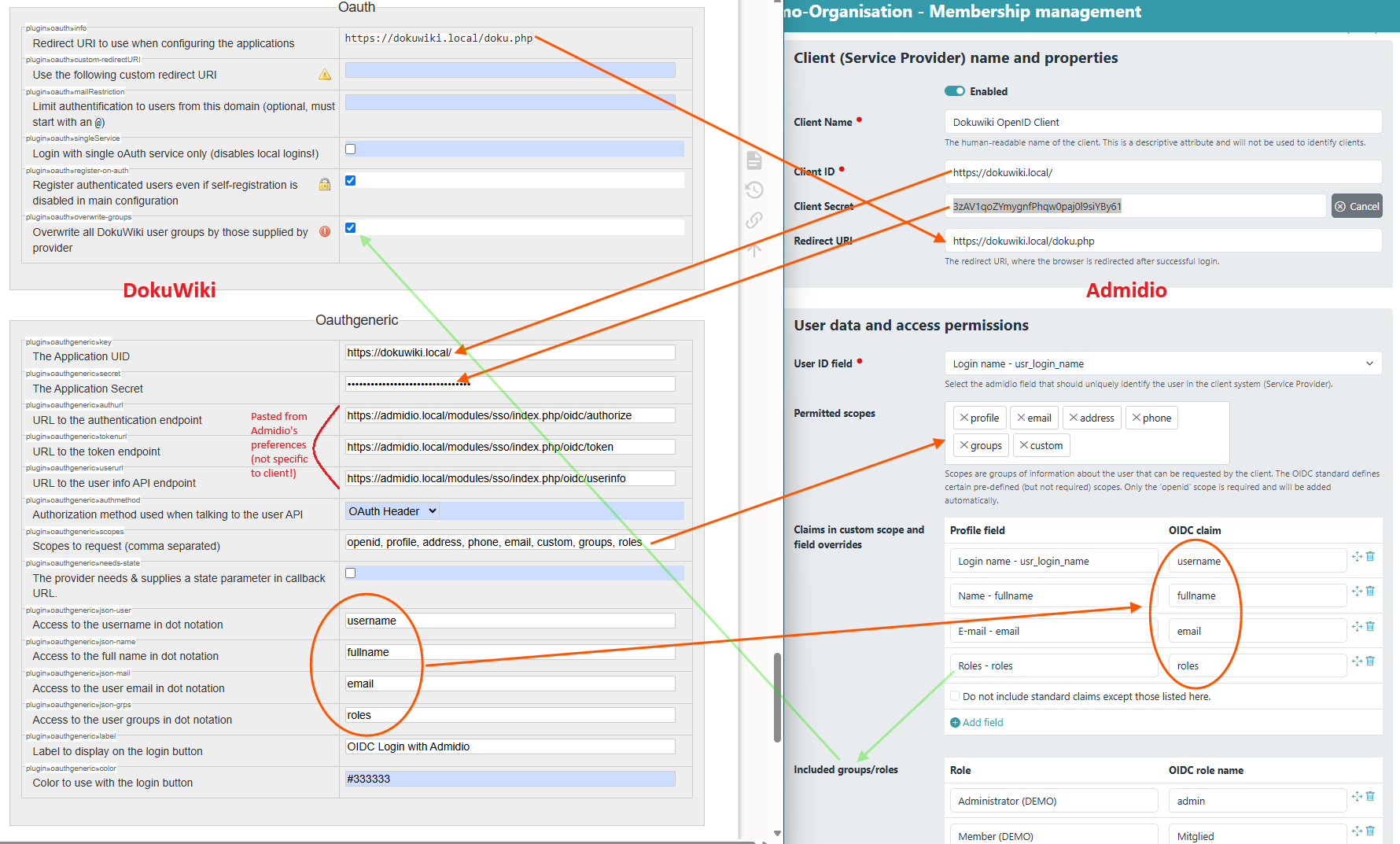1400x844 pixels.
Task: Open the OAuth Header authorization method dropdown
Action: (x=392, y=511)
